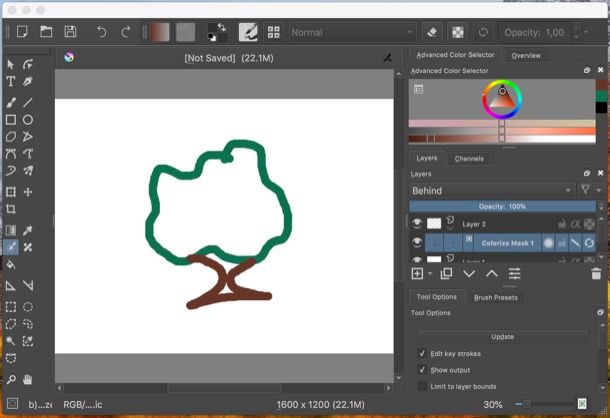Click the Update button
The width and height of the screenshot is (610, 418).
[x=503, y=337]
